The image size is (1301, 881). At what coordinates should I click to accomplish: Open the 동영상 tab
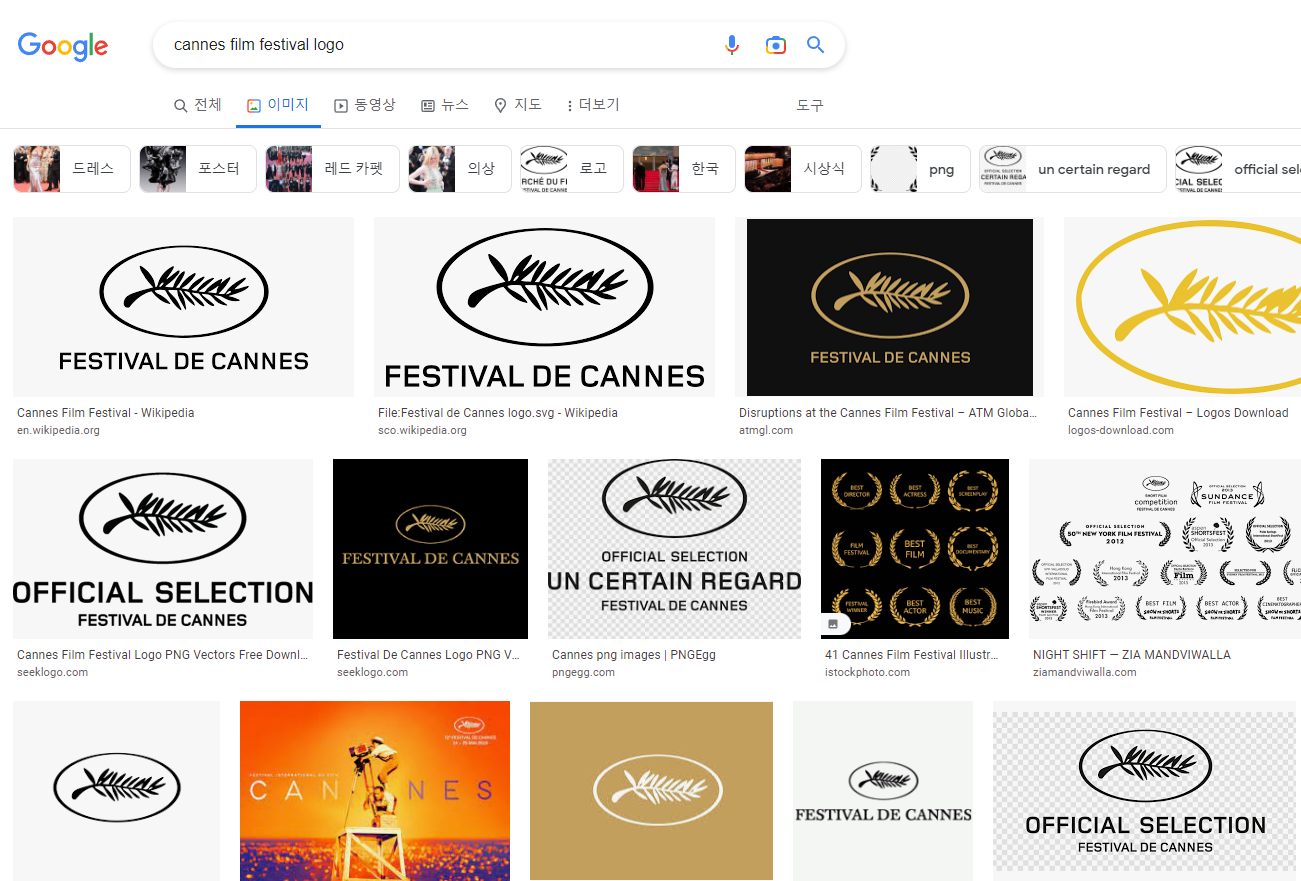[365, 105]
